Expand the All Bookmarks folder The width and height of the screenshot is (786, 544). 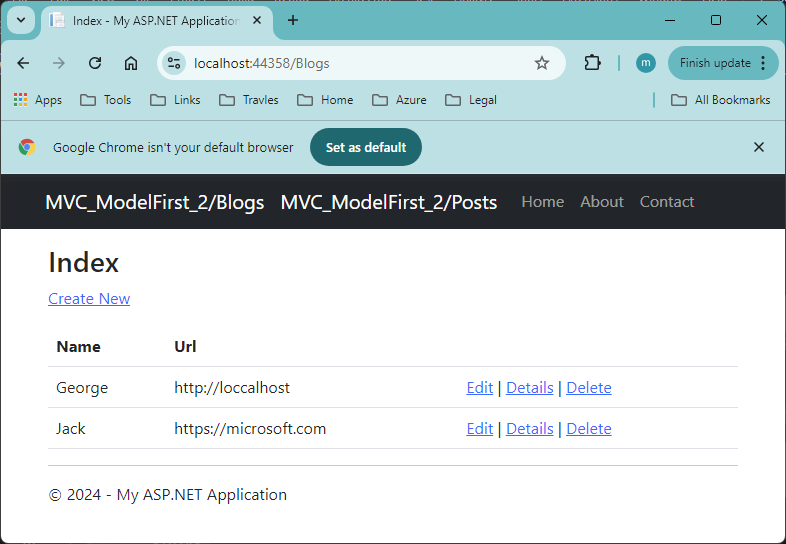tap(721, 100)
